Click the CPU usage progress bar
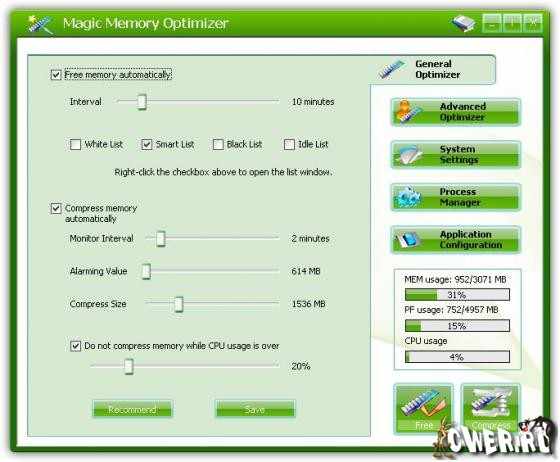Viewport: 560px width, 462px height. pyautogui.click(x=457, y=357)
